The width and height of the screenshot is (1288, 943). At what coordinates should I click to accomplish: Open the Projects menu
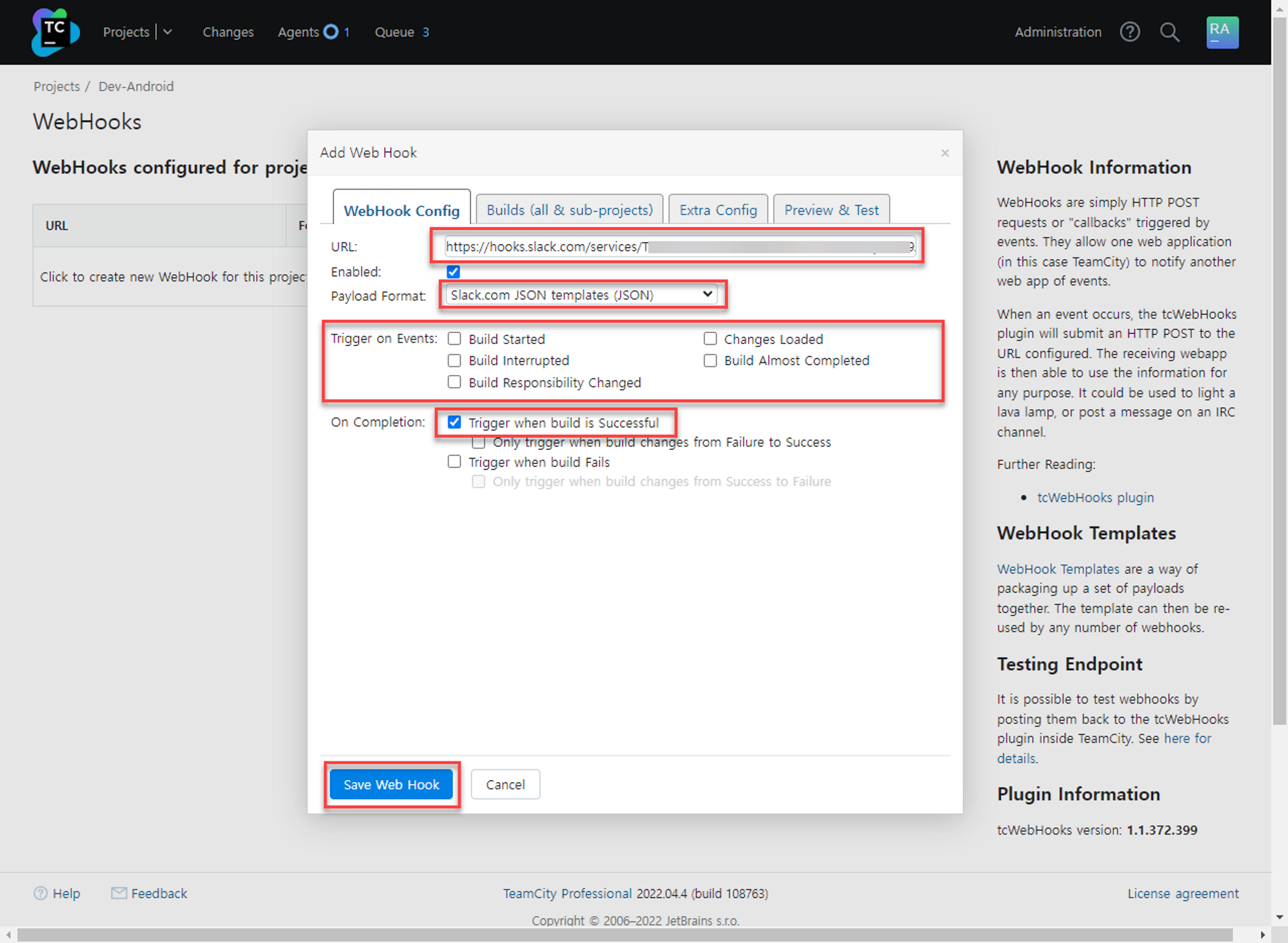point(126,32)
